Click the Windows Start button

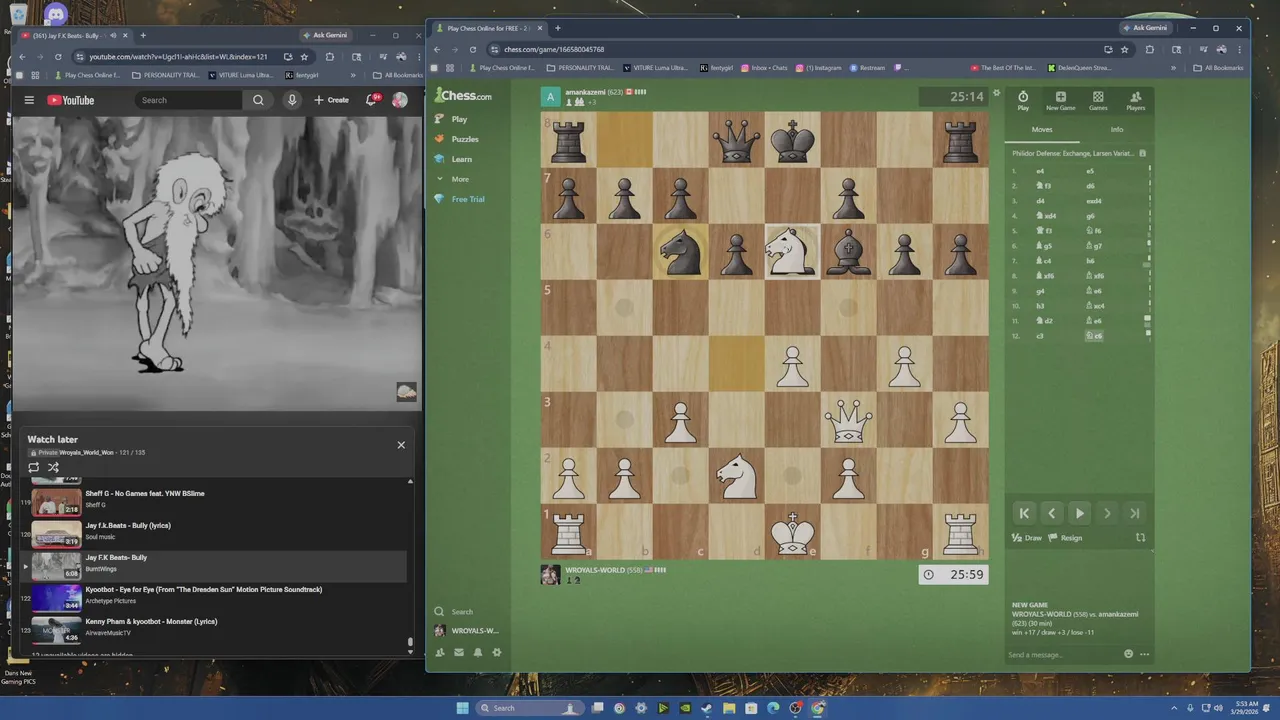point(462,708)
